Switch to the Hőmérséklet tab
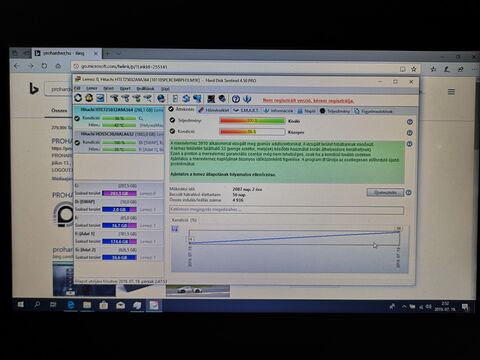 coord(214,110)
